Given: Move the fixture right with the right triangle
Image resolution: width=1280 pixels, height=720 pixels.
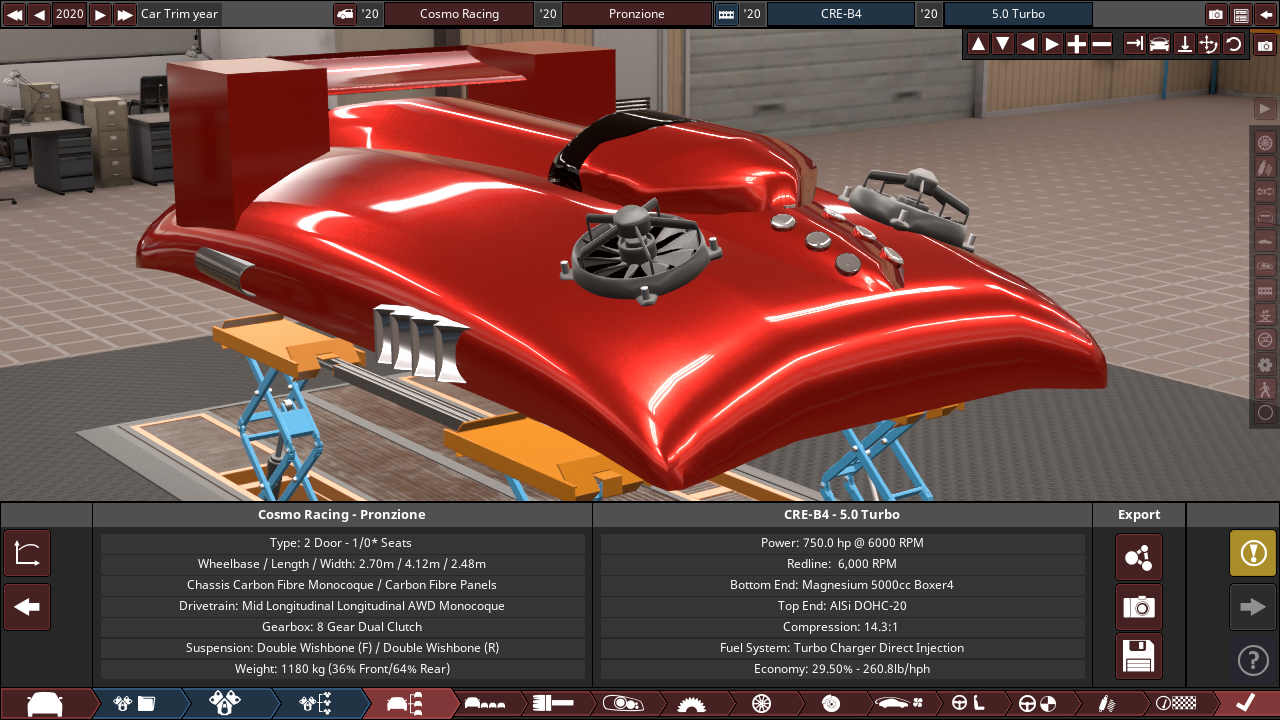Looking at the screenshot, I should click(1052, 44).
